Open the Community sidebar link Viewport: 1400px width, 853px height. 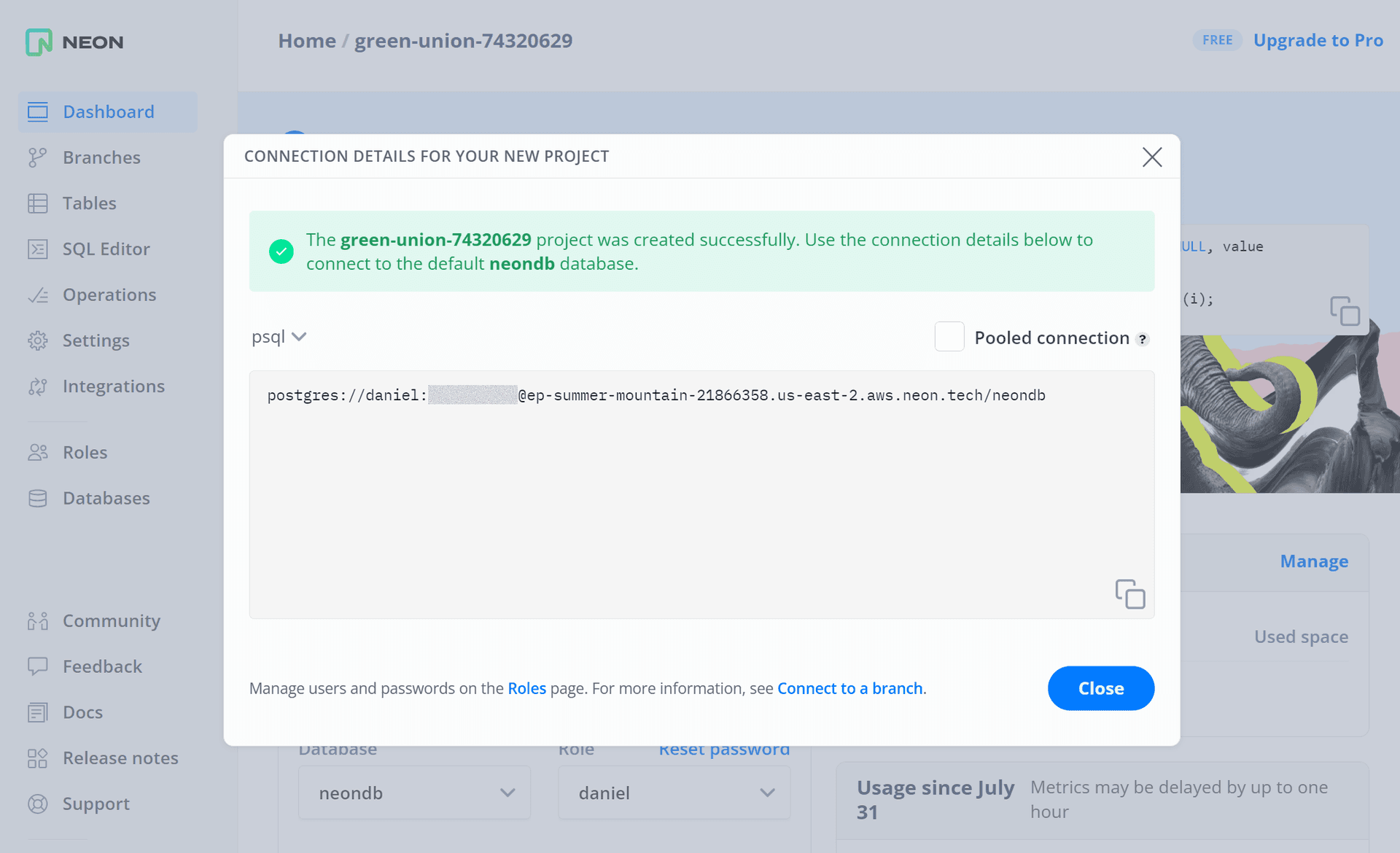(x=111, y=621)
